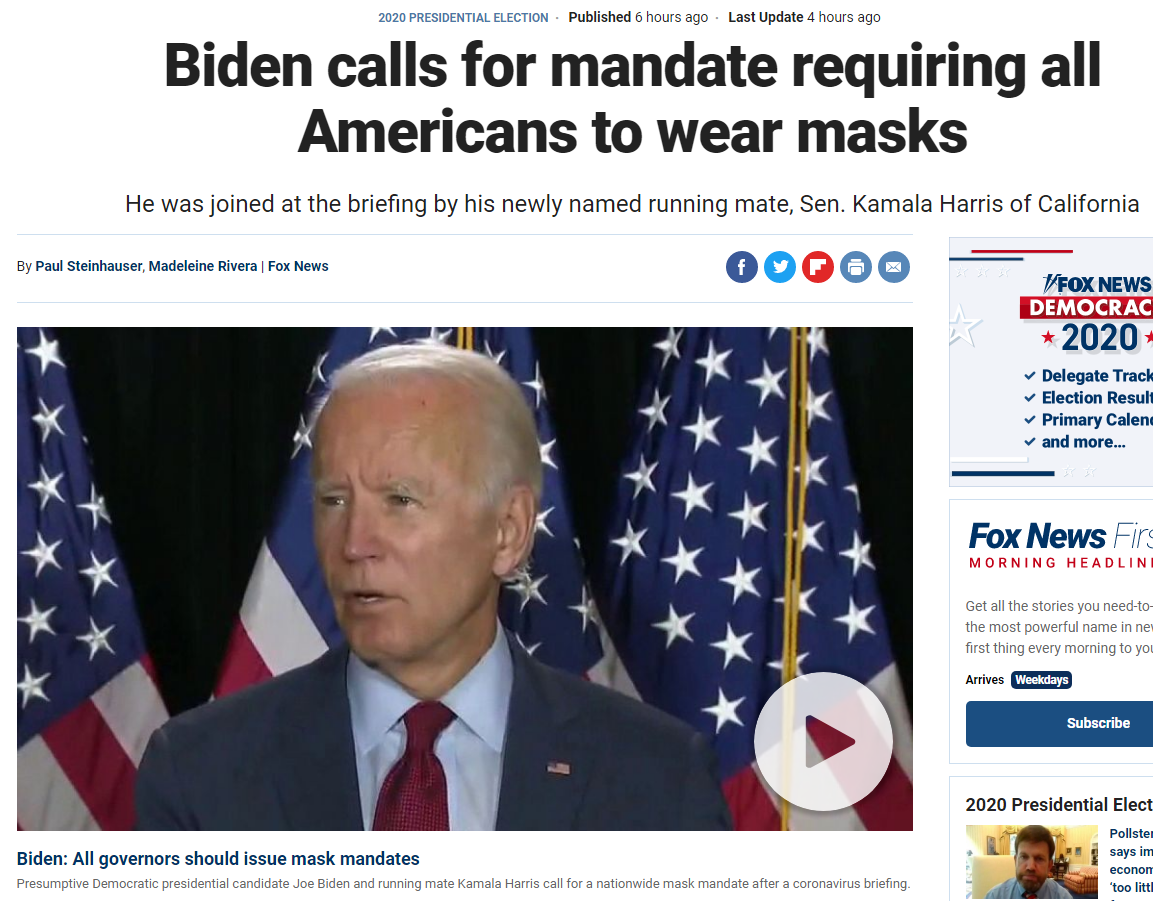
Task: Open author Madeleine Rivera's page
Action: point(203,266)
